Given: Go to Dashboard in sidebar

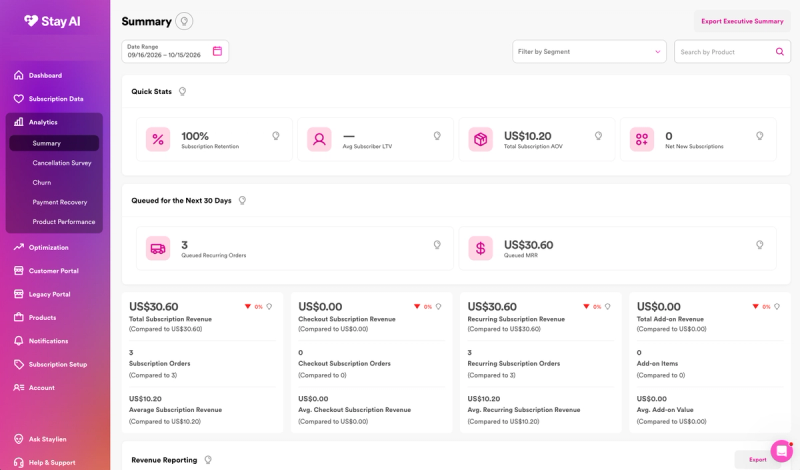Looking at the screenshot, I should 45,75.
